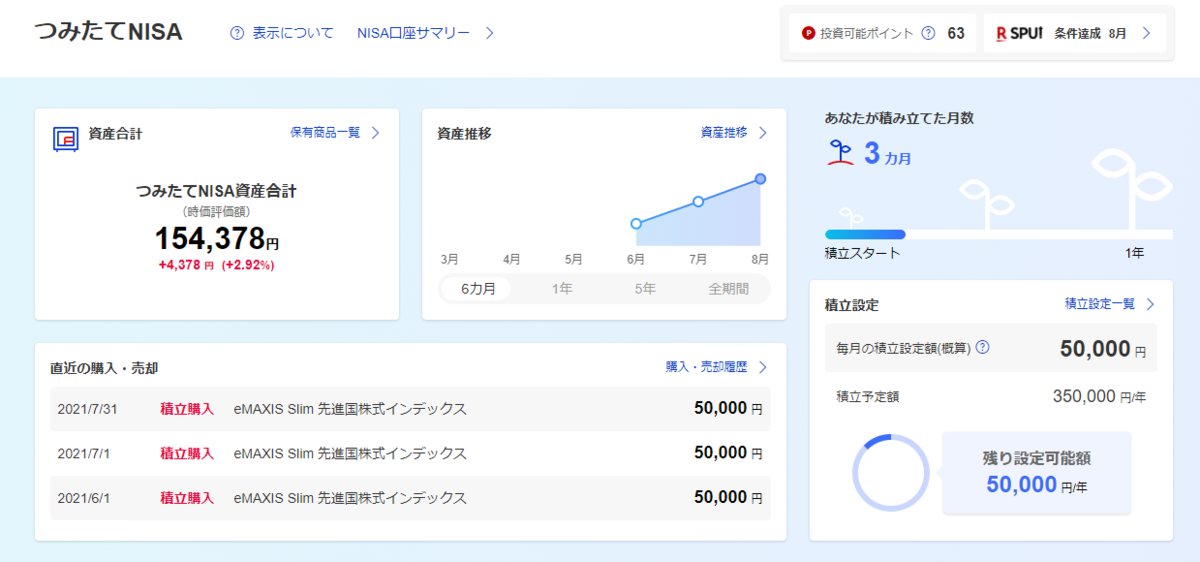Click monthly amount 50,000円 in 積立設定
The width and height of the screenshot is (1200, 562).
(x=1103, y=348)
